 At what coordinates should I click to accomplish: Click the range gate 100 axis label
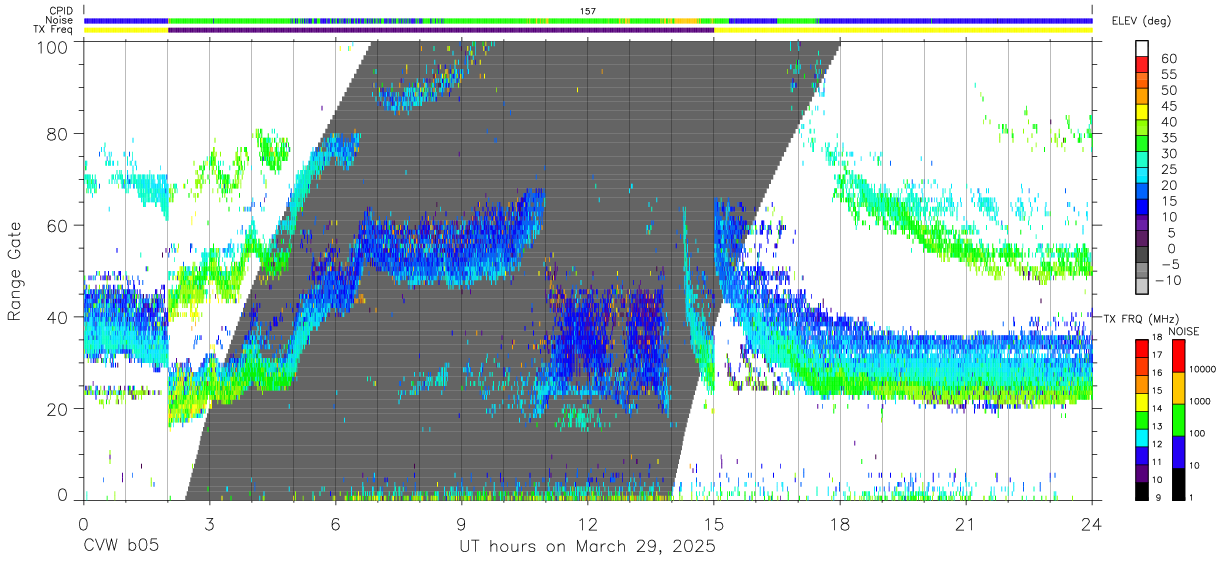pyautogui.click(x=54, y=47)
